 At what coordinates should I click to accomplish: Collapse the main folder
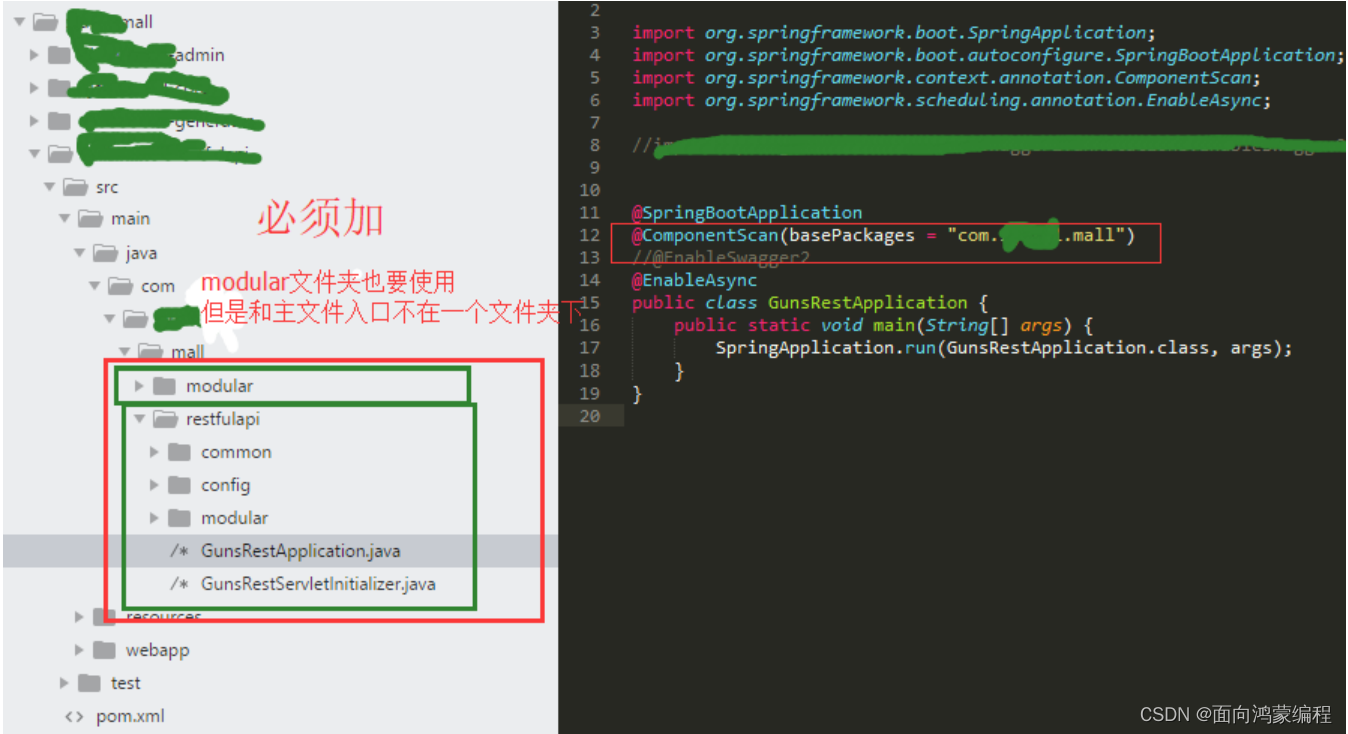click(64, 218)
